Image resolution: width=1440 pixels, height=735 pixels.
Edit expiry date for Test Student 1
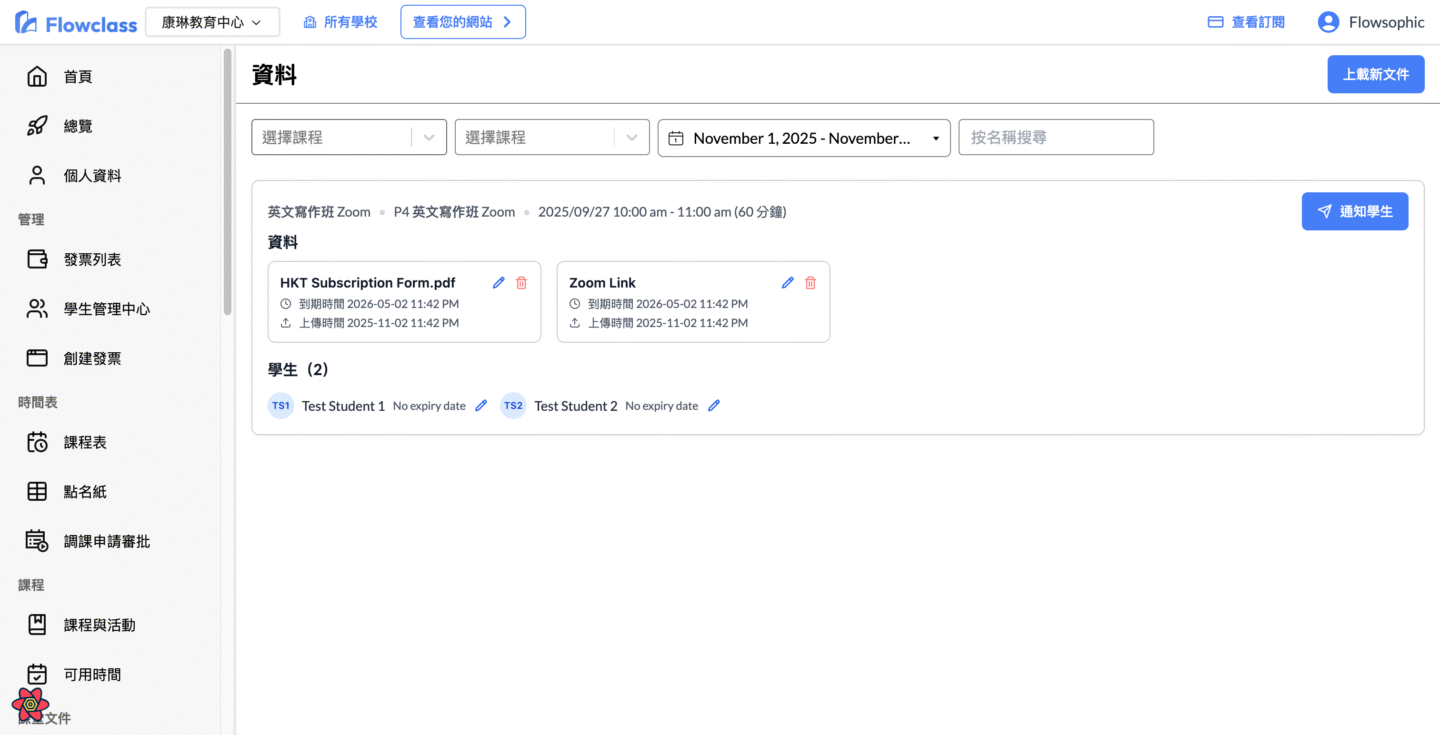click(481, 406)
